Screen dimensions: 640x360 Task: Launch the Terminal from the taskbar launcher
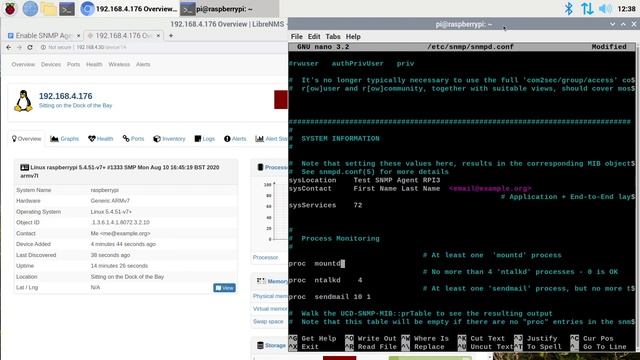click(x=67, y=8)
